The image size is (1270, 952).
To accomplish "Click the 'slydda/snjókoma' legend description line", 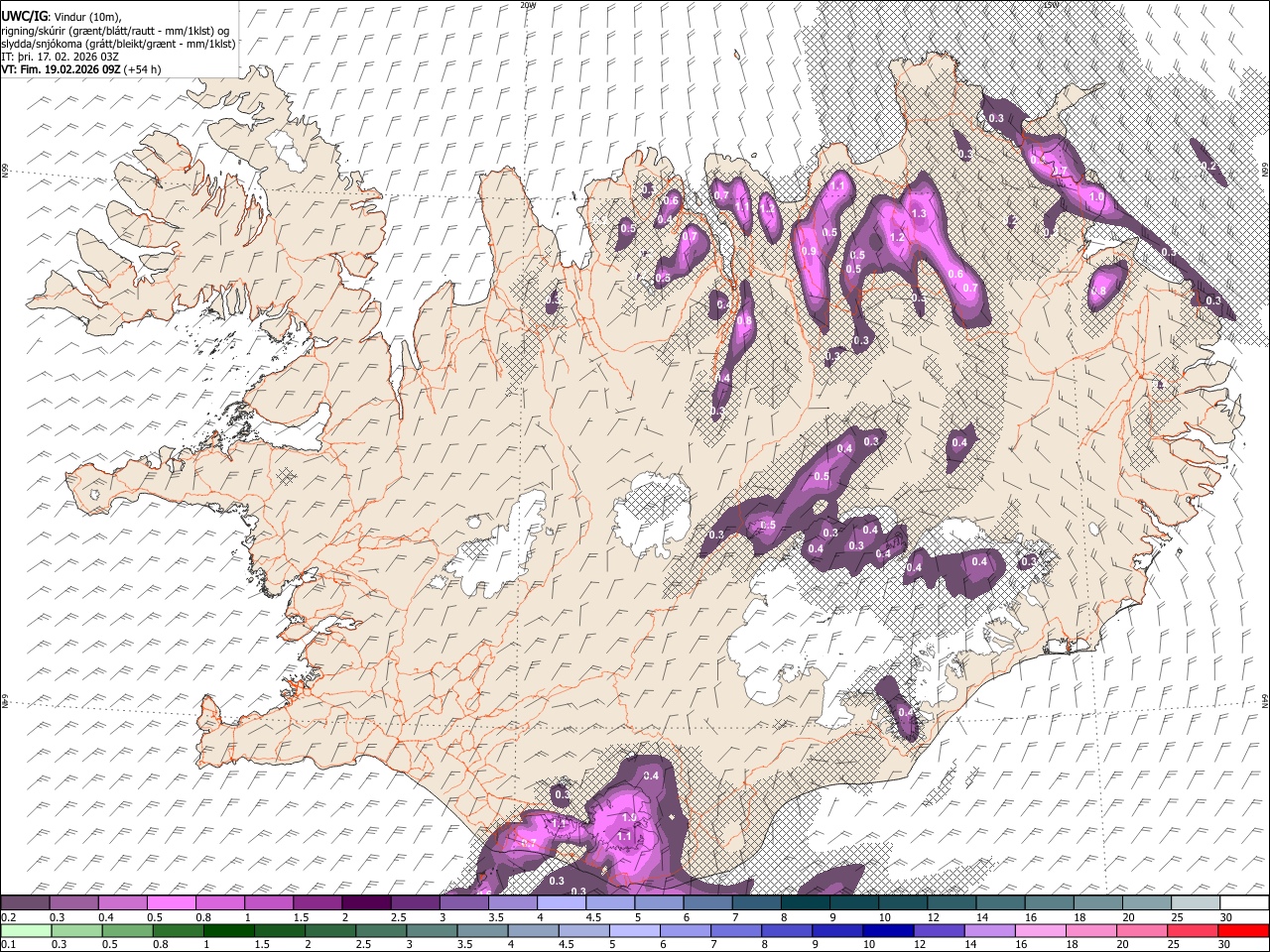I will (118, 44).
